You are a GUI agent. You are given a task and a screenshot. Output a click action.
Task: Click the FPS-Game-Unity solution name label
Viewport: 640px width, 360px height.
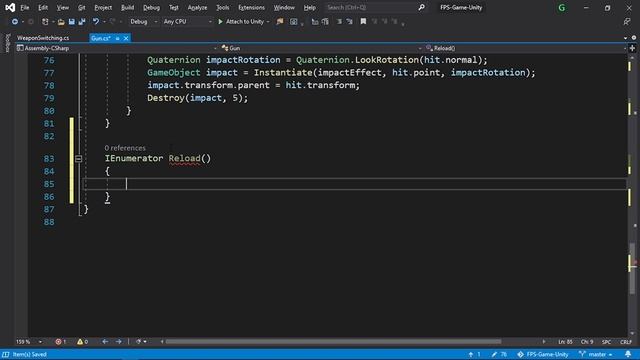click(x=461, y=7)
